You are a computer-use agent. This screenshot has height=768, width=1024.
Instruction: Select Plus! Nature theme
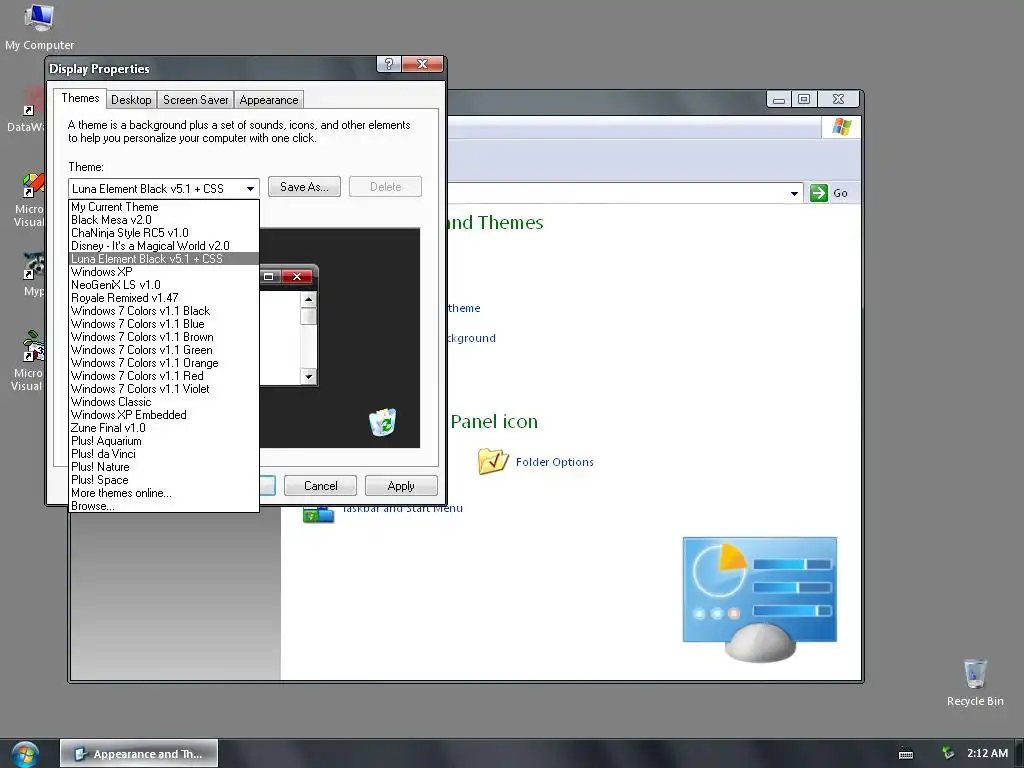pyautogui.click(x=164, y=467)
